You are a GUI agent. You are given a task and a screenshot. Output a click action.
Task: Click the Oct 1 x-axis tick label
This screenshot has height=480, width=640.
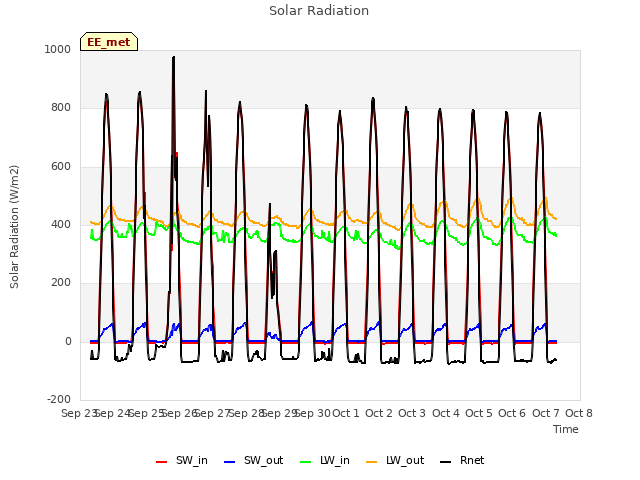click(x=346, y=413)
